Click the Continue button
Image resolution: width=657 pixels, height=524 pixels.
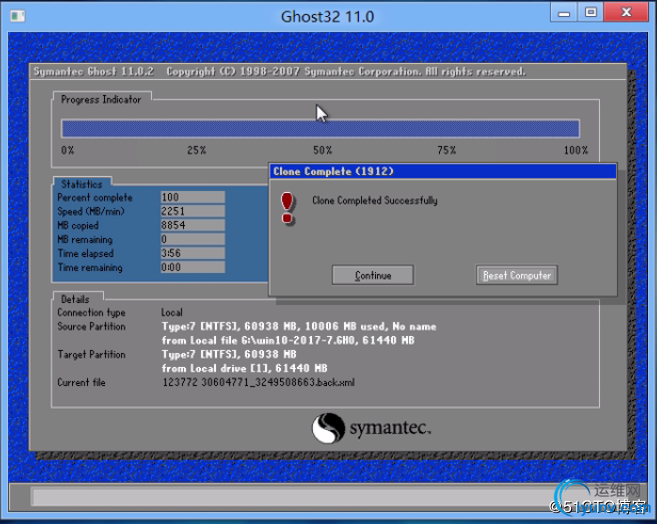pos(372,275)
